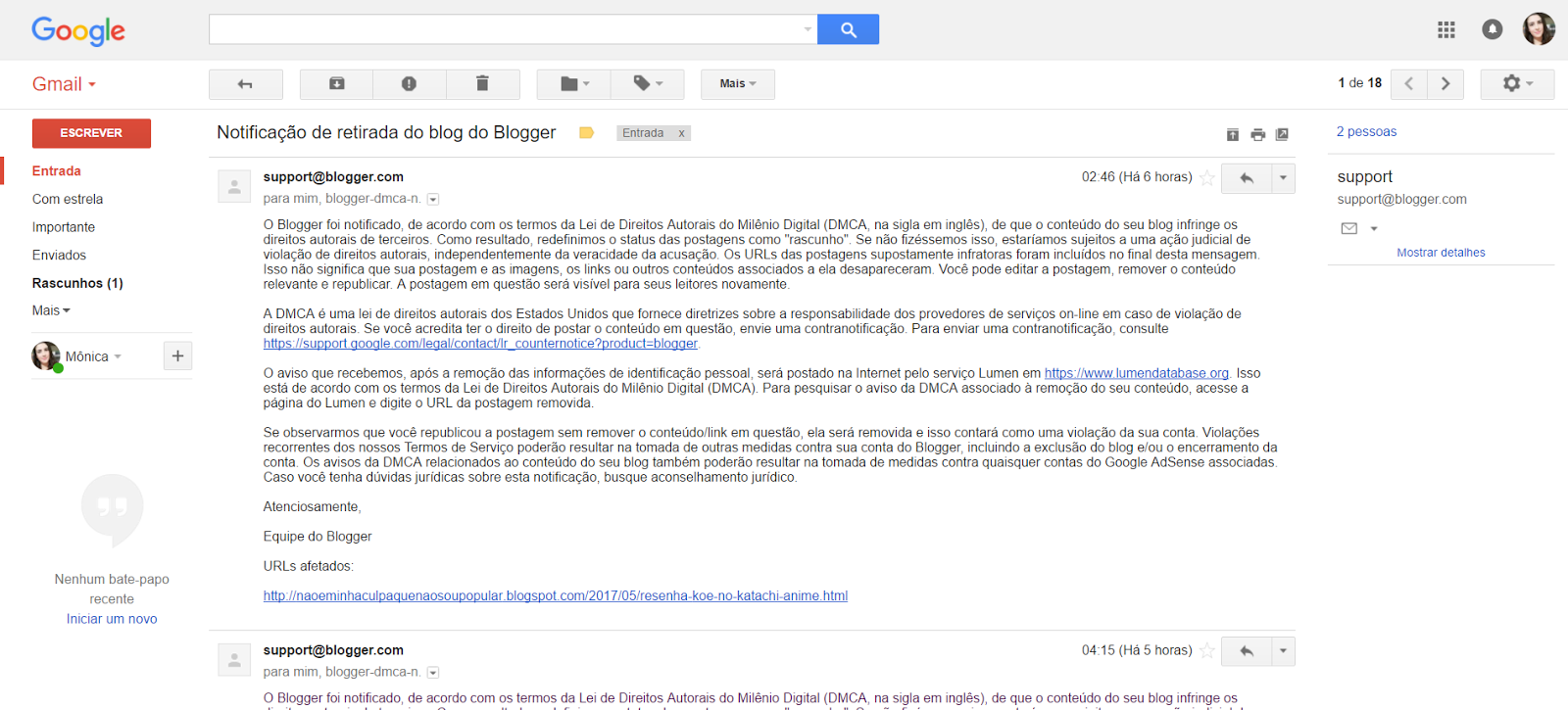Show details of second message recipients
The height and width of the screenshot is (710, 1568).
coord(433,673)
